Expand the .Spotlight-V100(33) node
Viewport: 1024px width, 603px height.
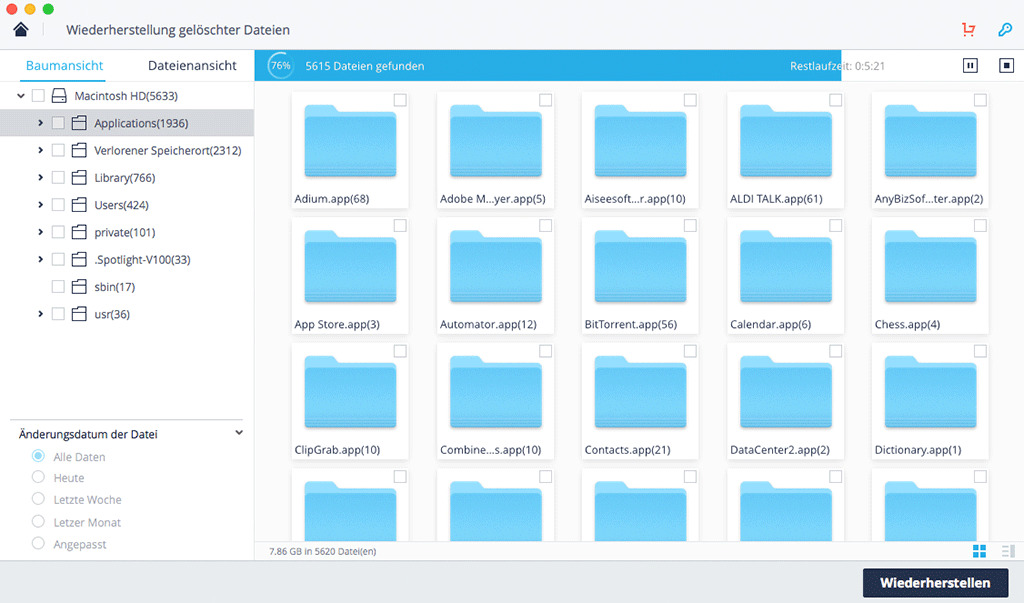pos(40,259)
